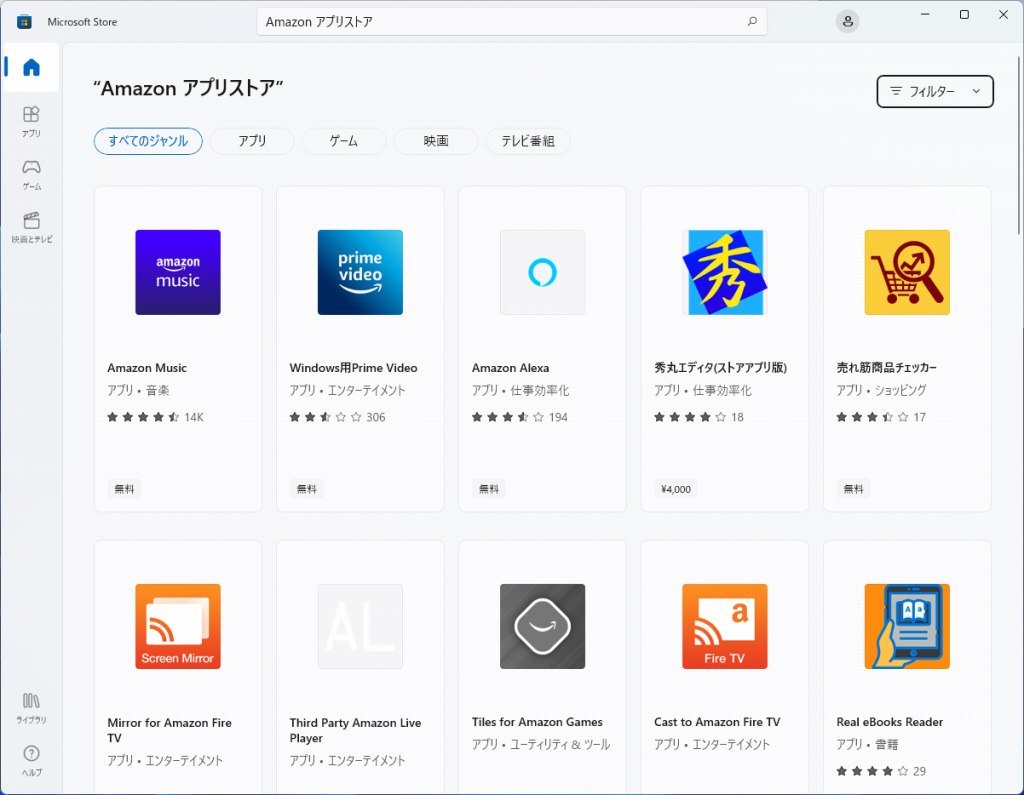Open the Fire TV cast icon

[x=725, y=626]
